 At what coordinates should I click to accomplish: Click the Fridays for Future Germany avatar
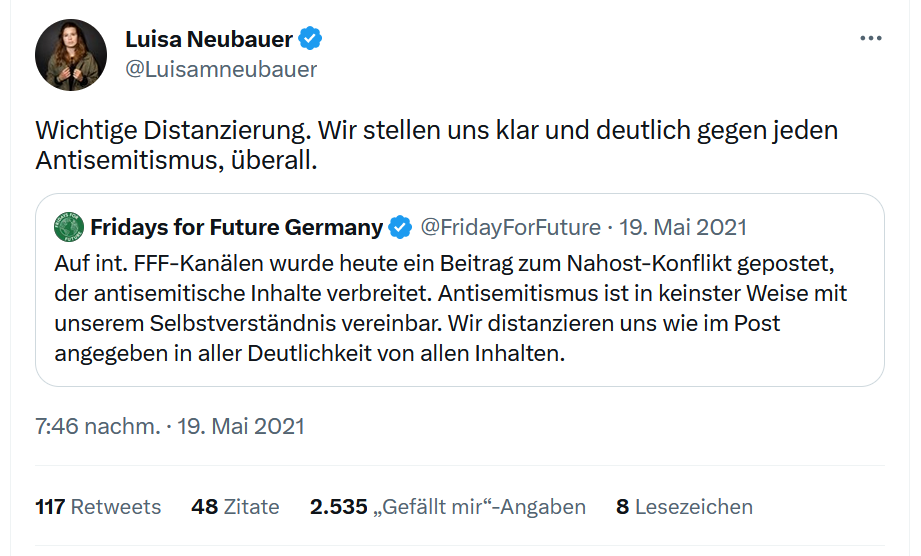pos(69,227)
